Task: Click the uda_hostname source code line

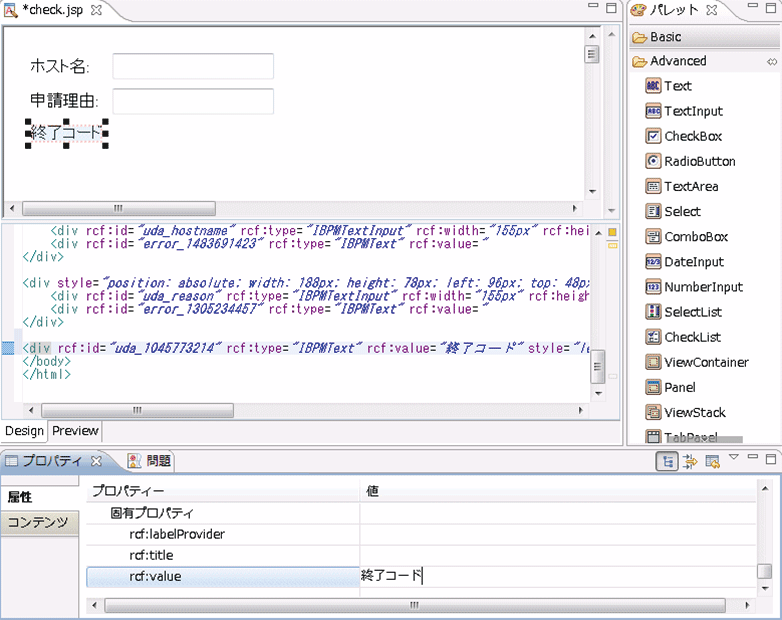Action: pos(319,231)
